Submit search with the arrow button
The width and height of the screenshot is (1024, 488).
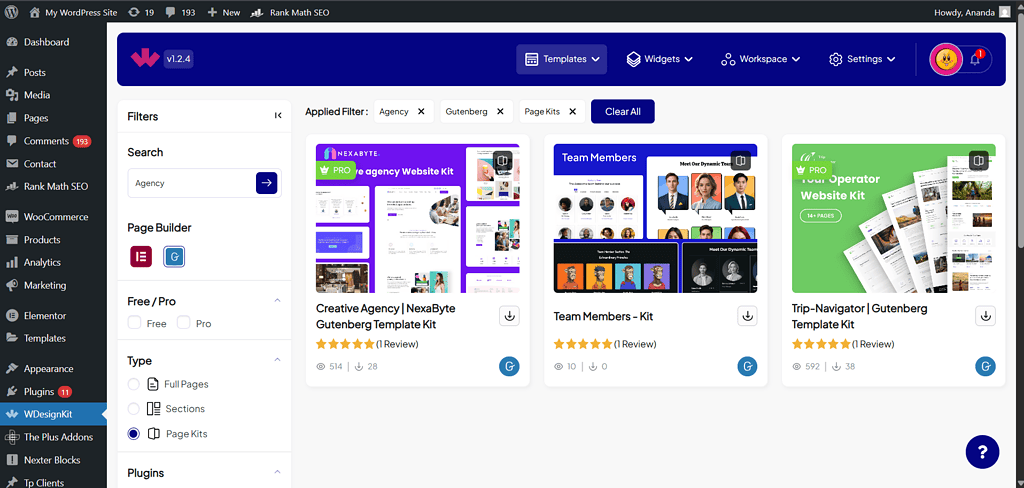pyautogui.click(x=266, y=183)
